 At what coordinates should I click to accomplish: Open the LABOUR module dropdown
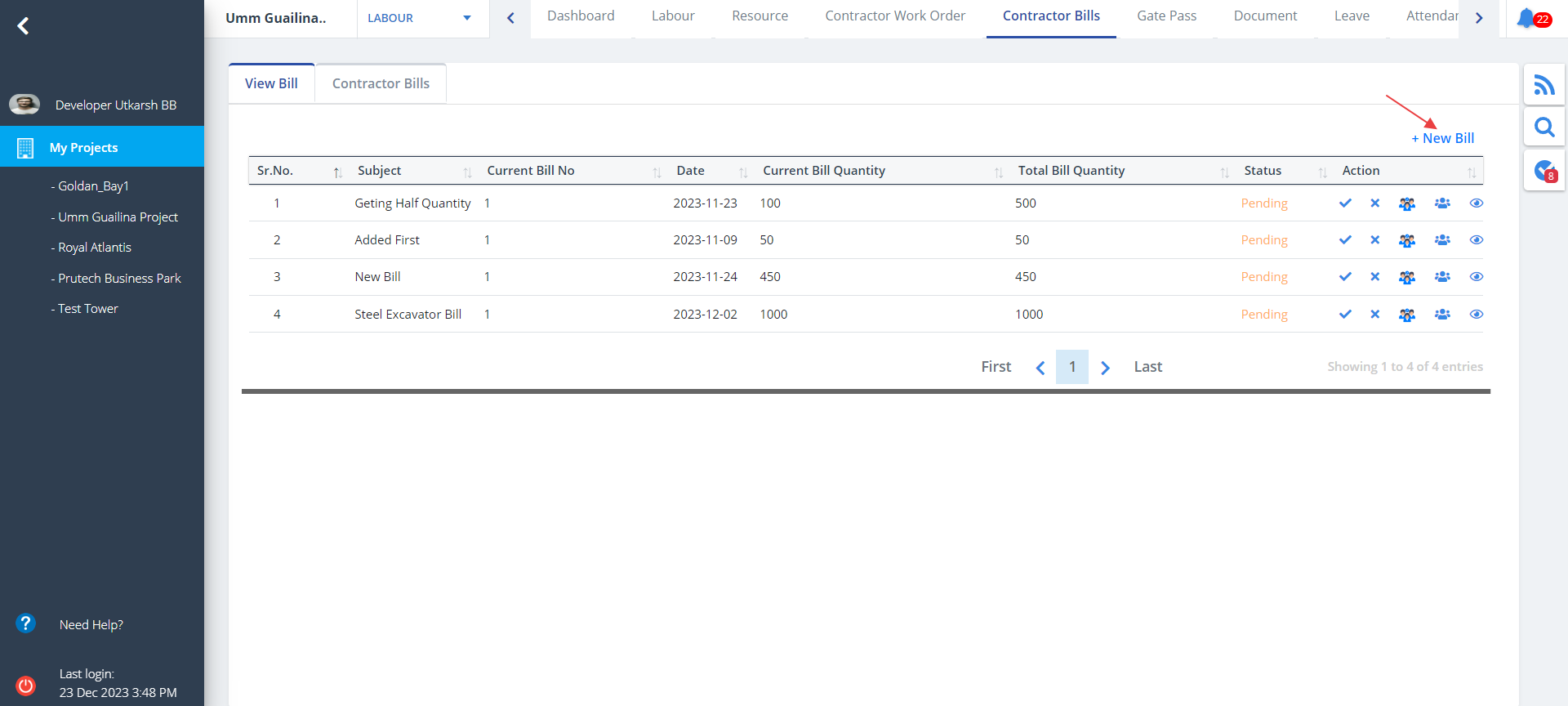[x=420, y=18]
